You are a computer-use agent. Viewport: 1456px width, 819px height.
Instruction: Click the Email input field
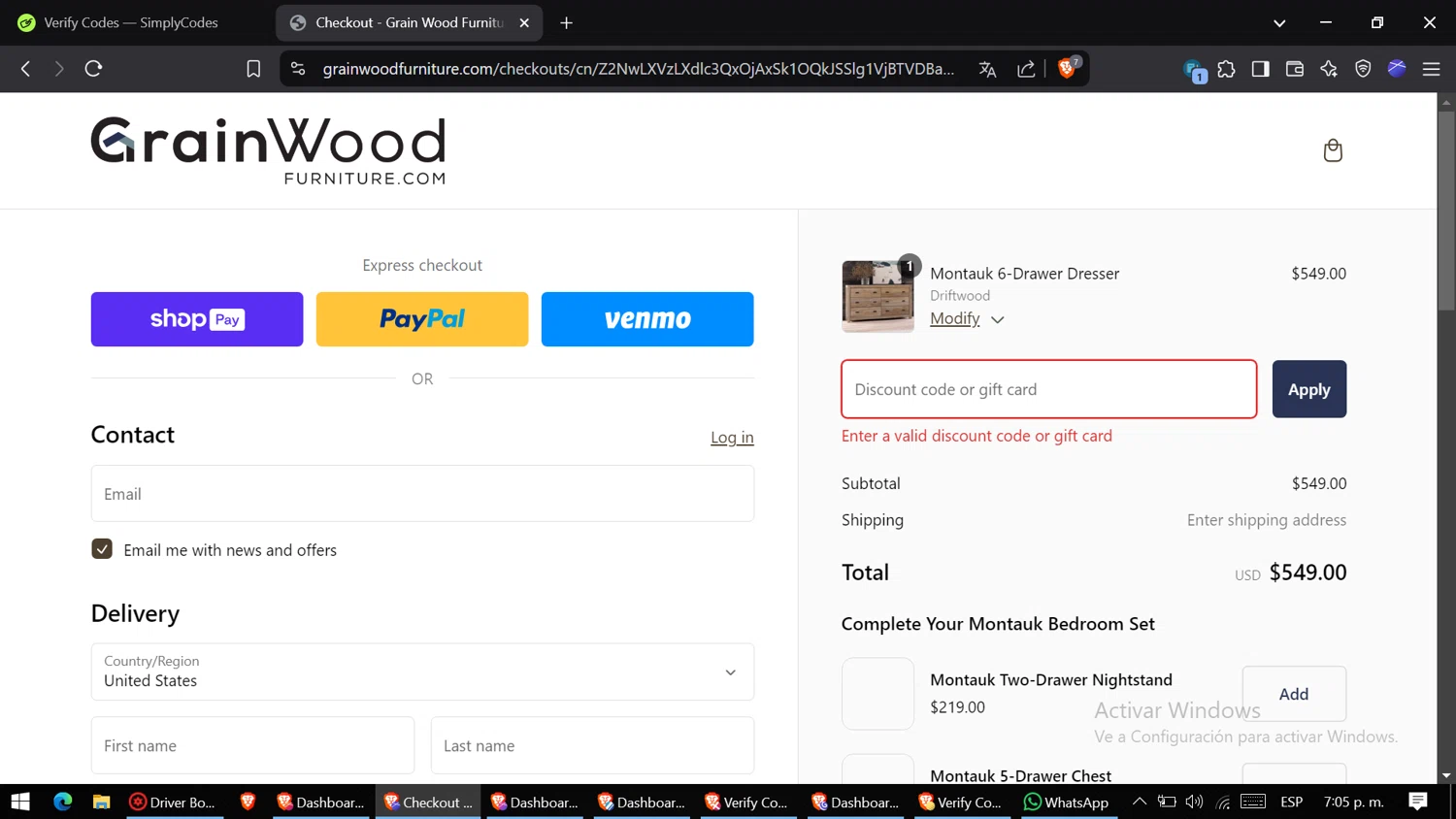point(422,494)
